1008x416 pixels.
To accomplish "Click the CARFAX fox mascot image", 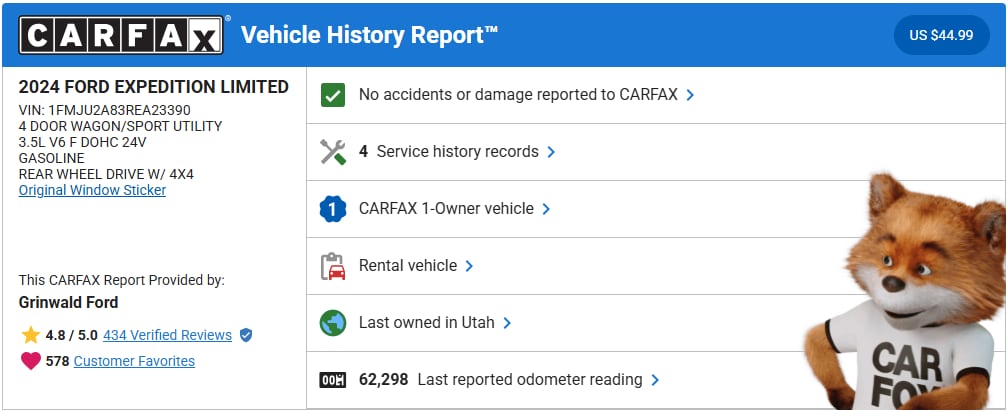I will click(910, 300).
